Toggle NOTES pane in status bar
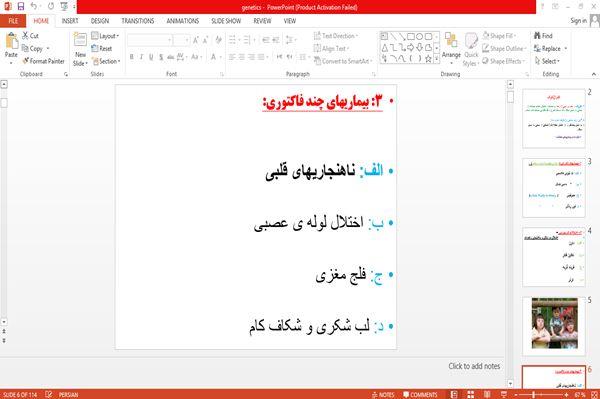The width and height of the screenshot is (600, 399). [383, 394]
